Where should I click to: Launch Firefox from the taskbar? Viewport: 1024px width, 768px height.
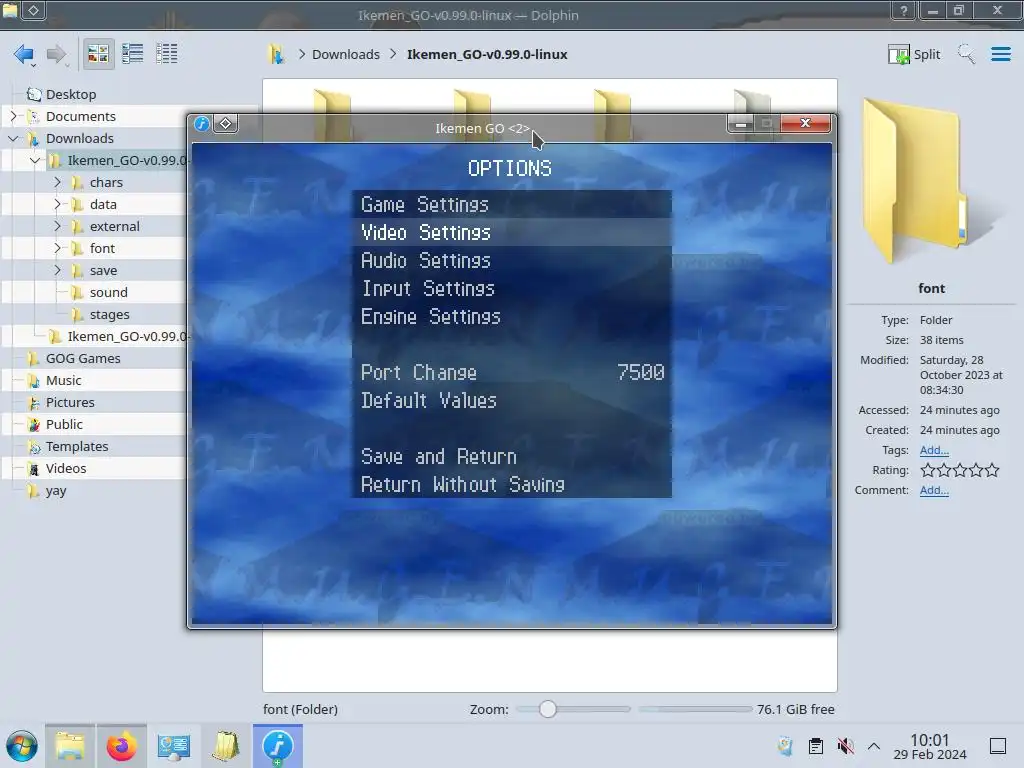tap(121, 746)
